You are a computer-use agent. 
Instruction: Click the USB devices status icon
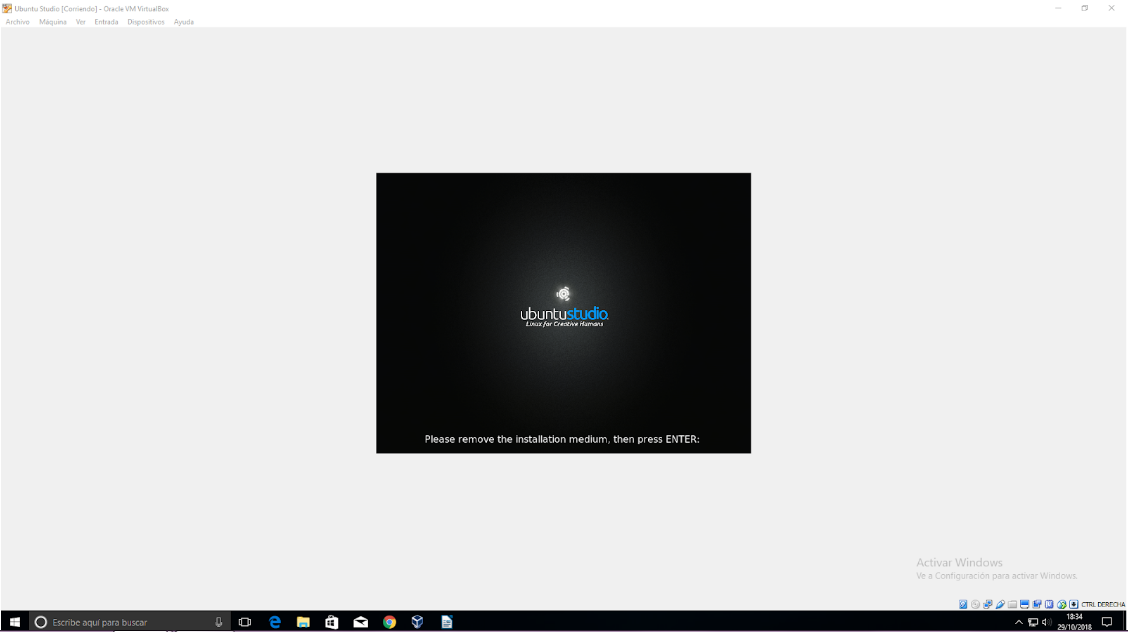(x=1000, y=604)
